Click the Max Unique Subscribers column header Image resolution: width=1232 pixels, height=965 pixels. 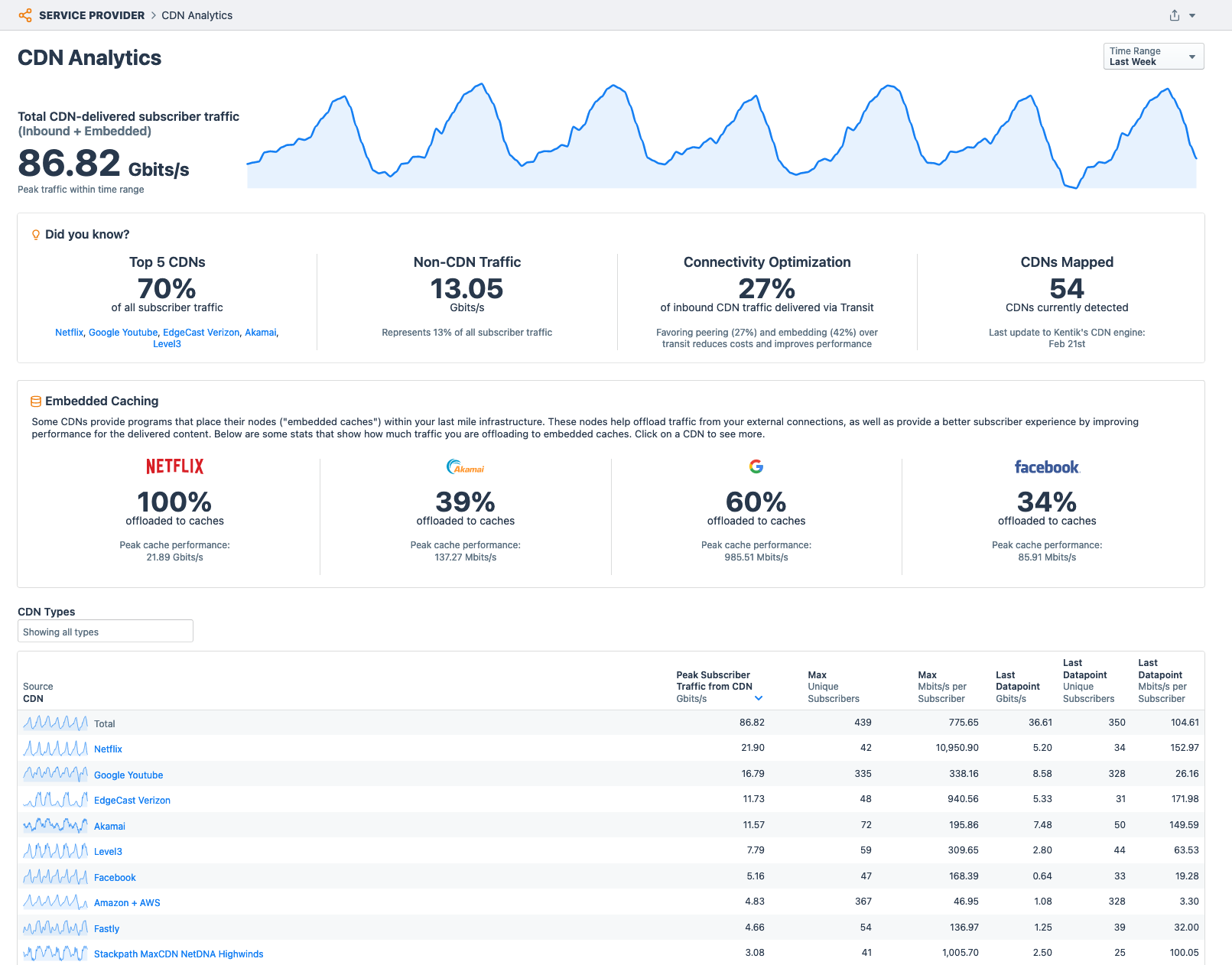click(x=833, y=687)
